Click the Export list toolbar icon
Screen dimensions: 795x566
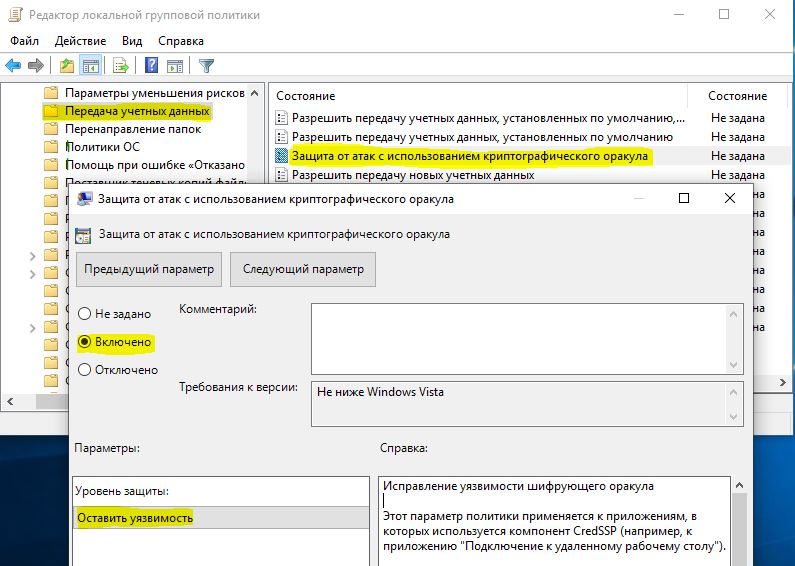click(121, 65)
